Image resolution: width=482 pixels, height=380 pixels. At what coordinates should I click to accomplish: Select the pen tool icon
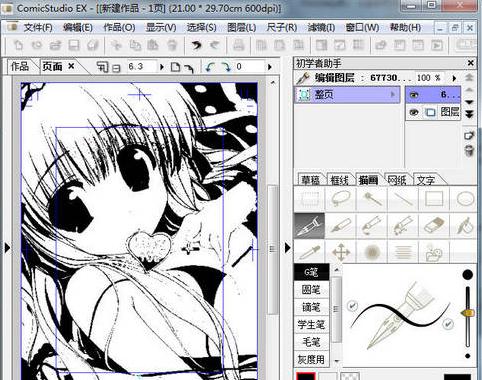point(309,226)
